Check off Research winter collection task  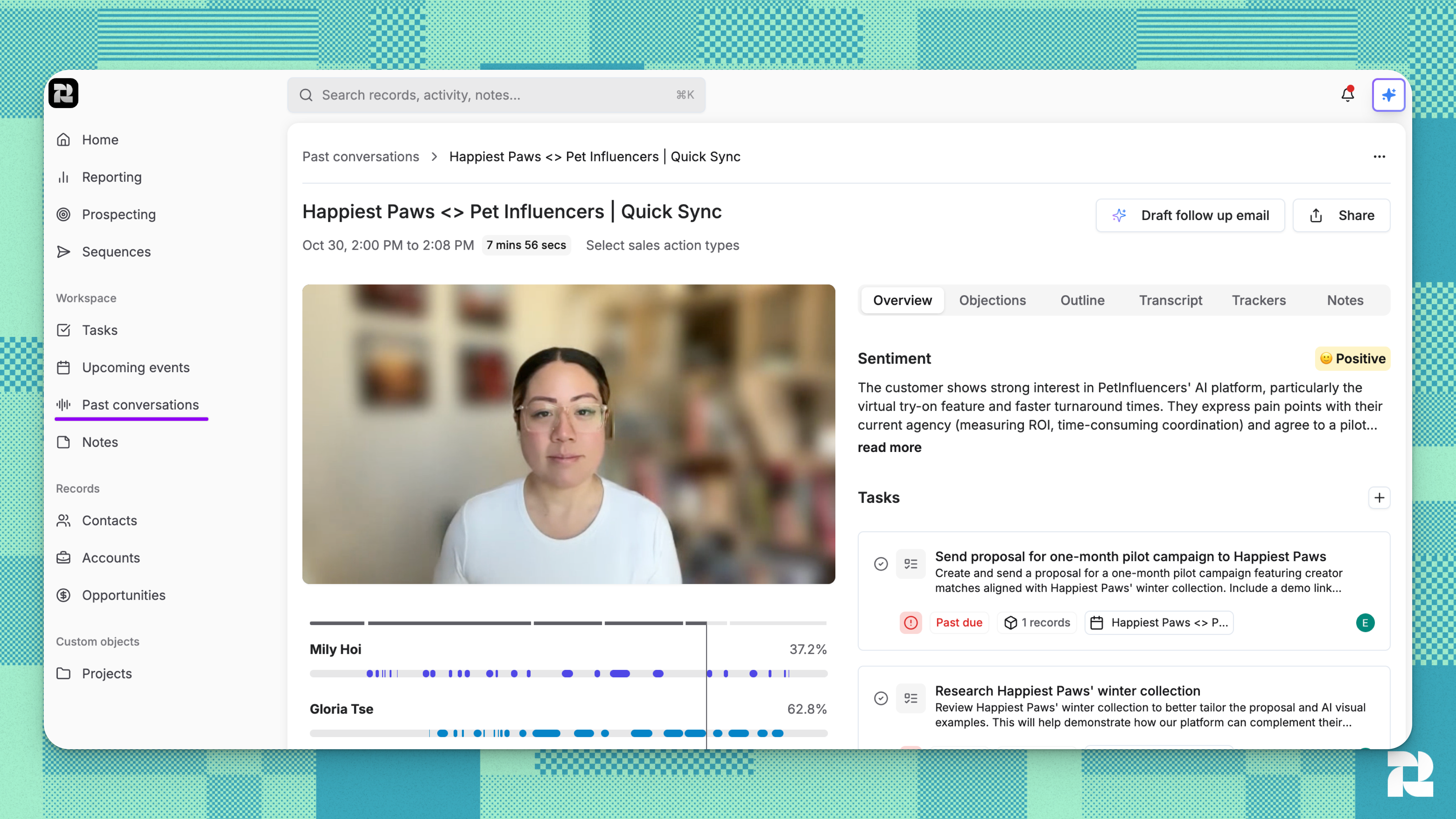pos(881,698)
